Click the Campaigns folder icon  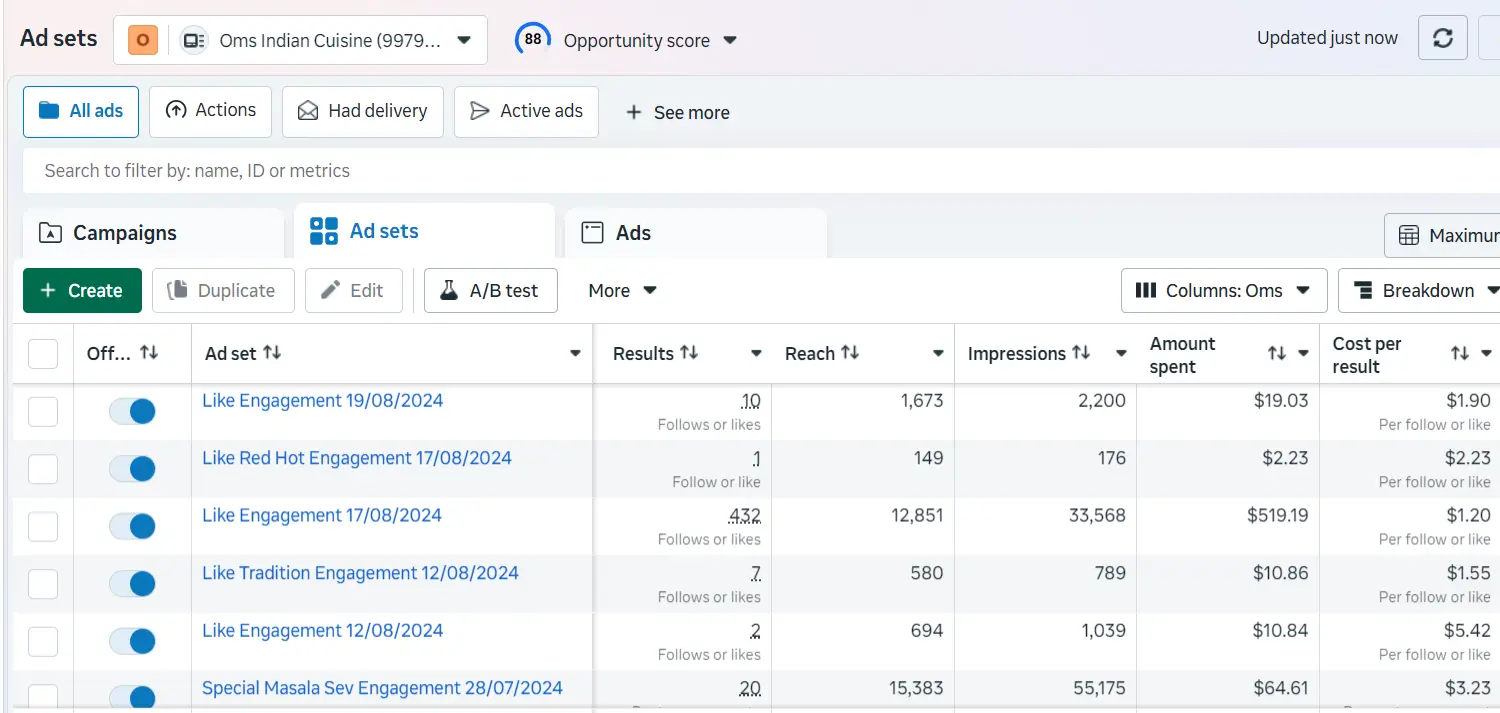49,232
